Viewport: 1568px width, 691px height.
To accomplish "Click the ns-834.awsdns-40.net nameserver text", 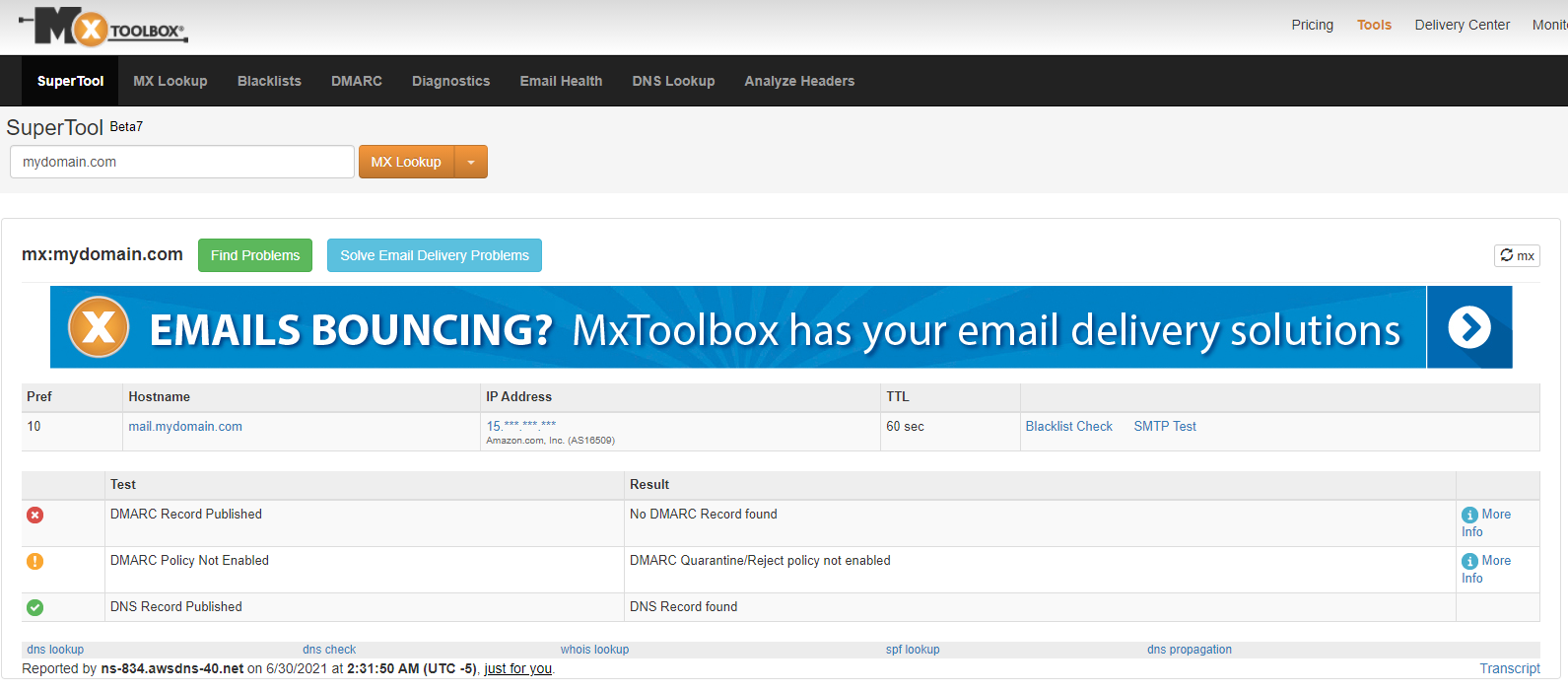I will [x=172, y=668].
